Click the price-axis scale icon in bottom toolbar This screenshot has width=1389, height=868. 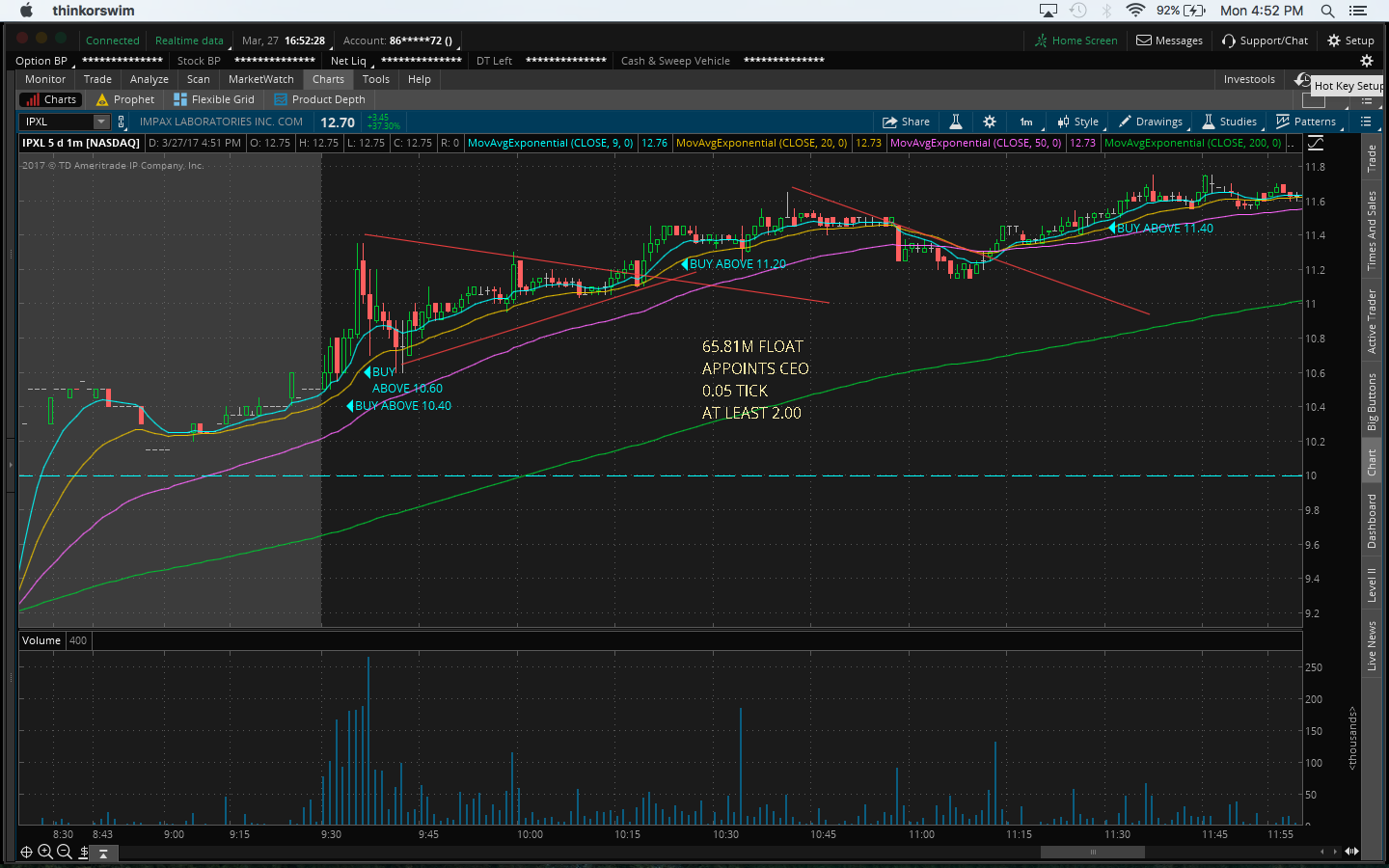(x=84, y=852)
